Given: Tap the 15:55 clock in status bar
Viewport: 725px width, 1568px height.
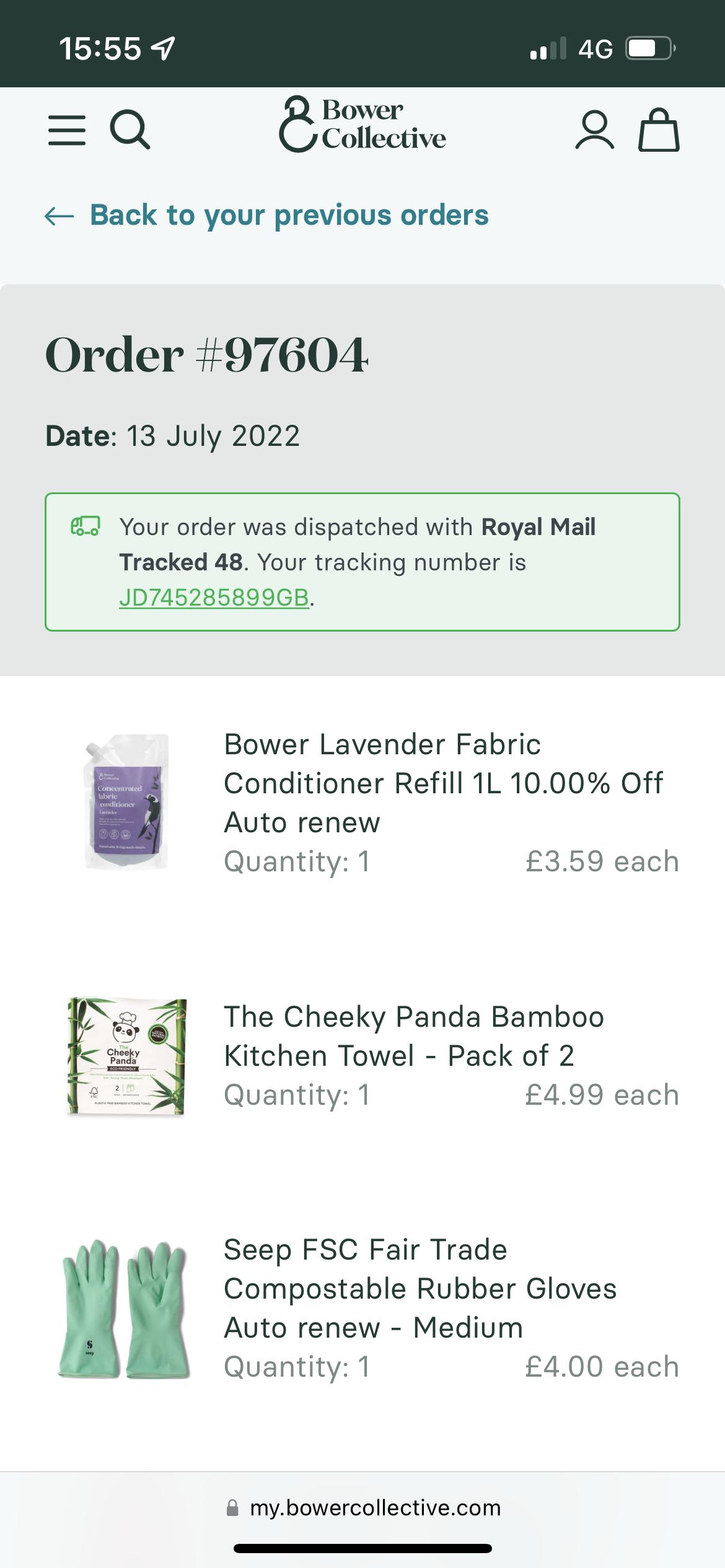Looking at the screenshot, I should click(100, 48).
